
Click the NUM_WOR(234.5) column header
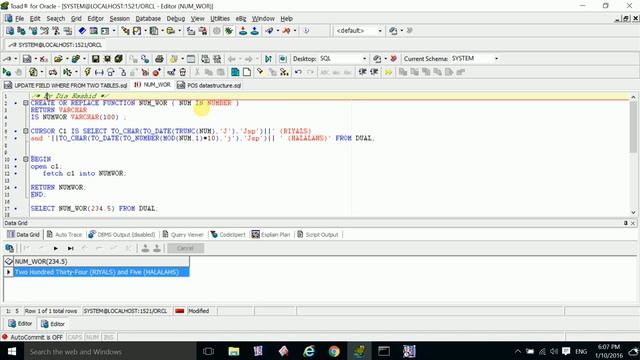(102, 261)
